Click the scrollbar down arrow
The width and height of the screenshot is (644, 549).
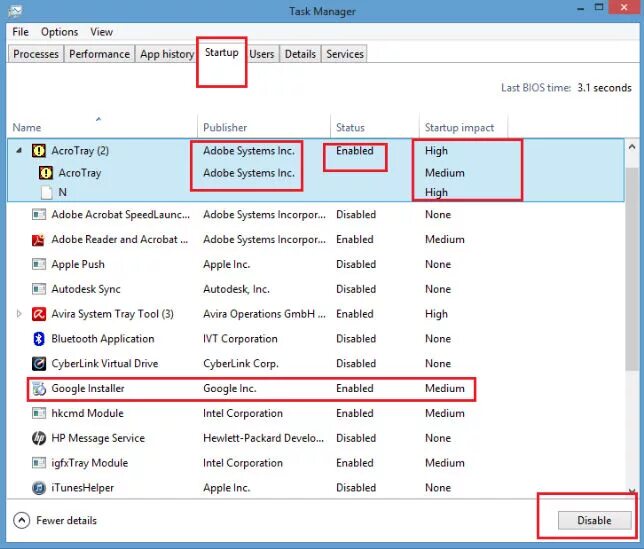[632, 491]
